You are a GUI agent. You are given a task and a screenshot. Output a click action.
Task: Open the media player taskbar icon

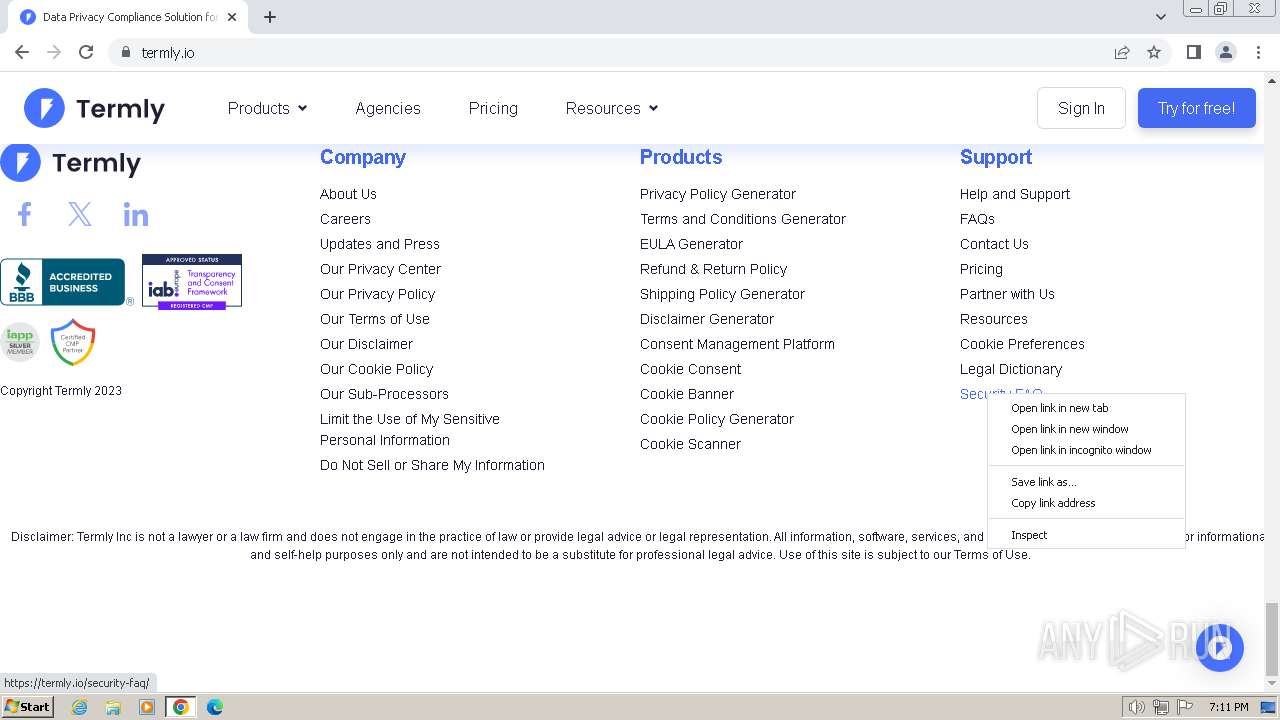(147, 707)
